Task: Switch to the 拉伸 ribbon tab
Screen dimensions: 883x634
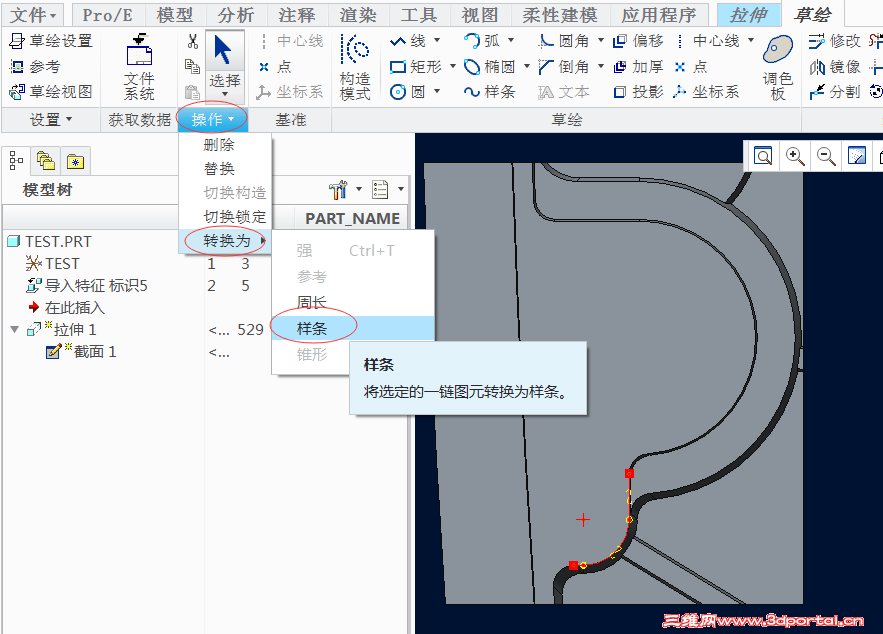Action: click(x=748, y=15)
